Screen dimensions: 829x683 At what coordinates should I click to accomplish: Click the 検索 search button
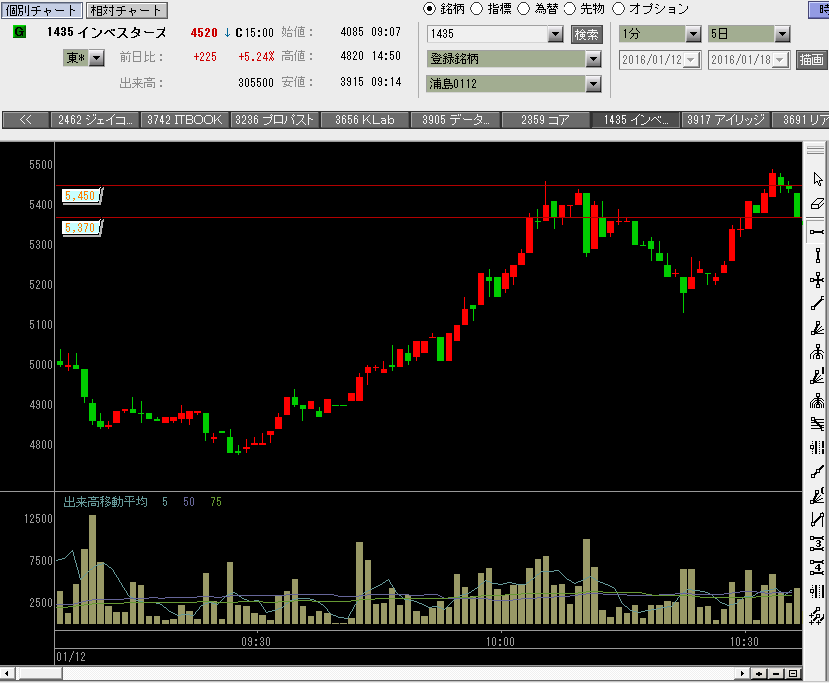[586, 34]
